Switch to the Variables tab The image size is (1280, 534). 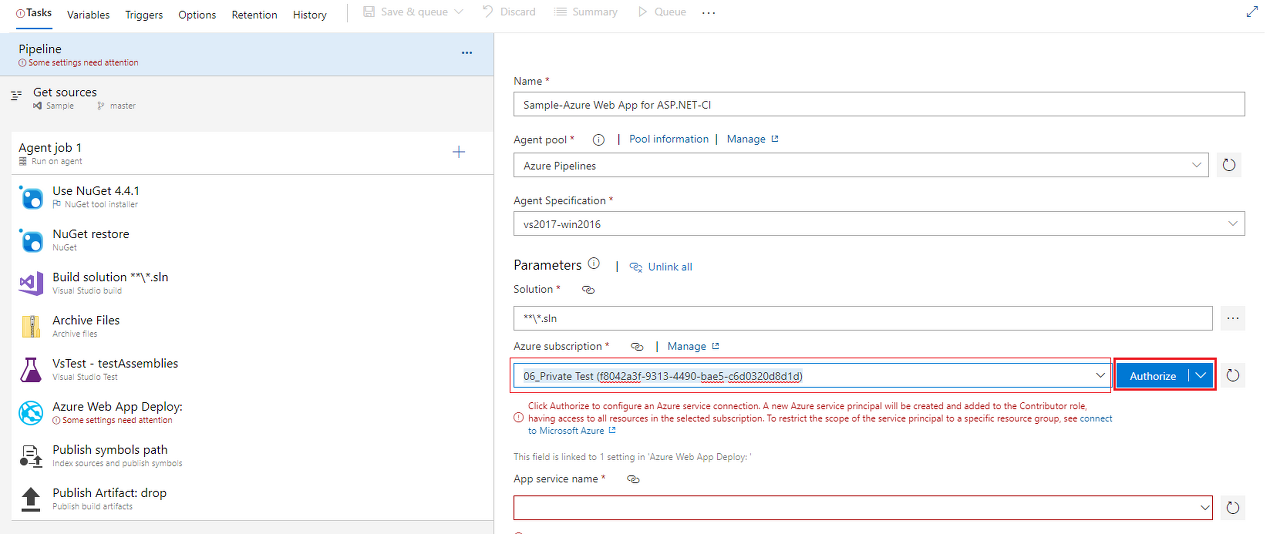coord(89,14)
